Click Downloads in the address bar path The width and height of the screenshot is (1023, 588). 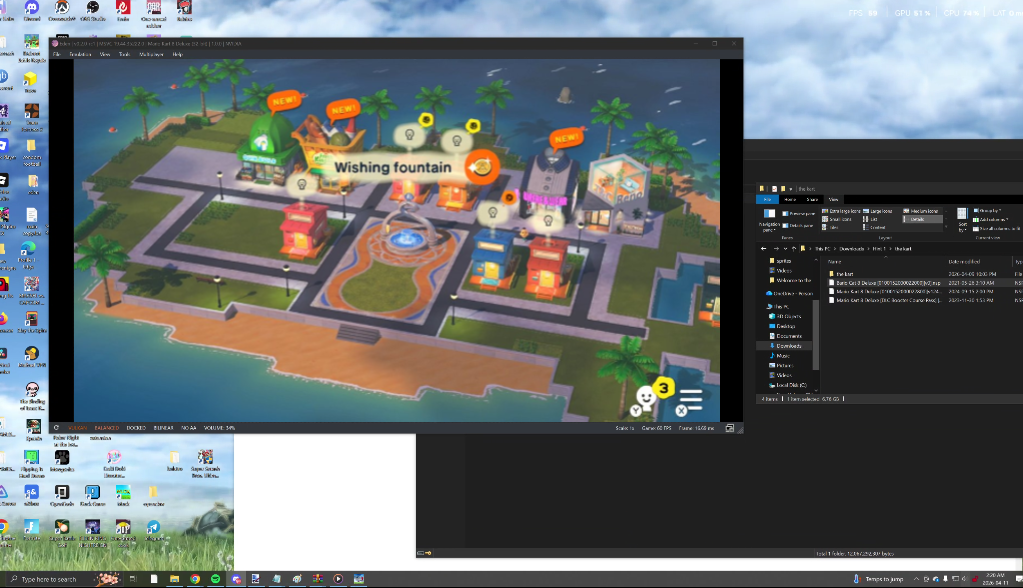[x=851, y=249]
